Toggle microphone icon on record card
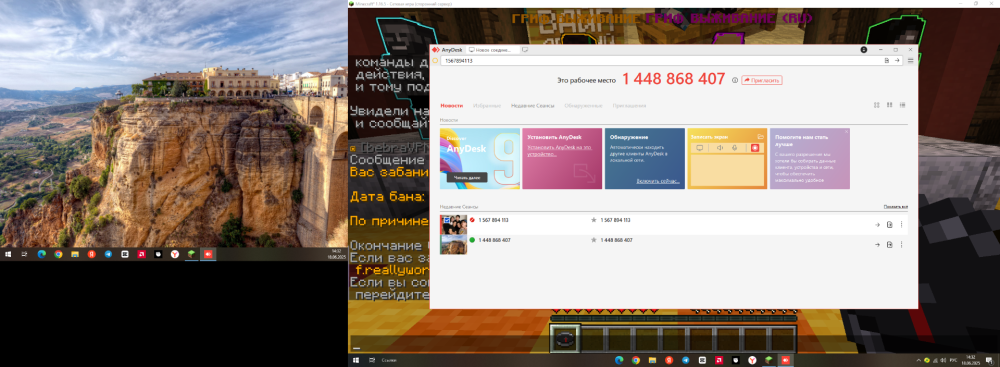 tap(735, 147)
